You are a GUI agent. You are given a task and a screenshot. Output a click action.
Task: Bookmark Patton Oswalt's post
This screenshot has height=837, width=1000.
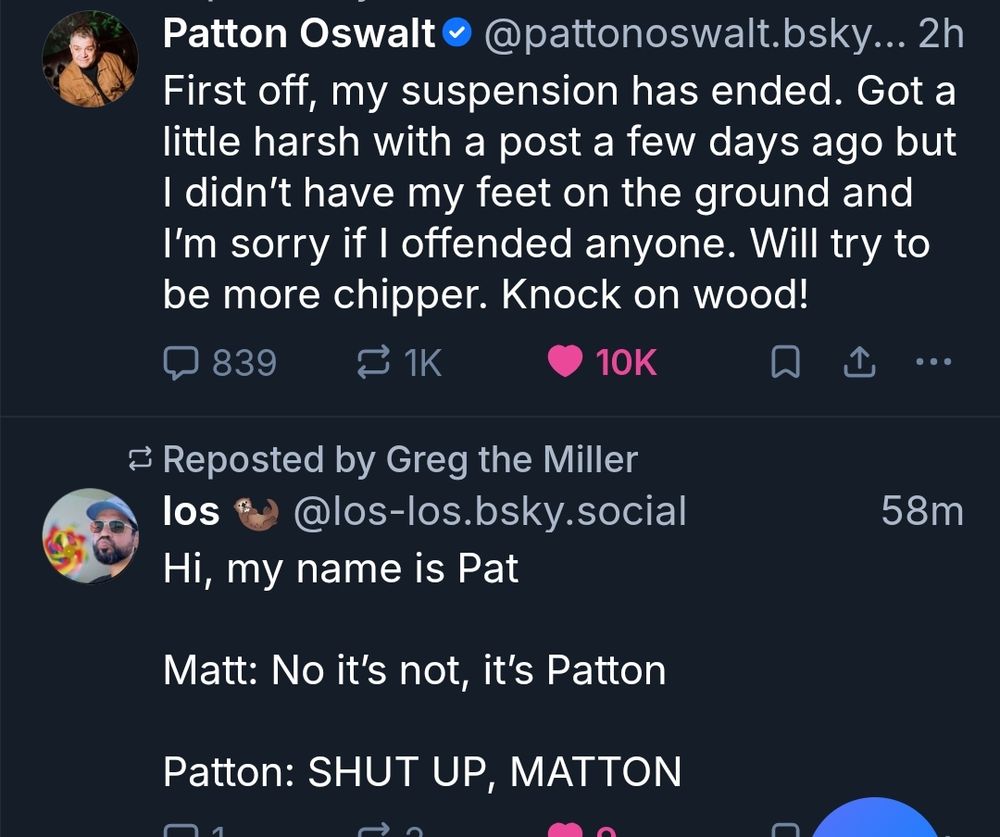click(785, 364)
